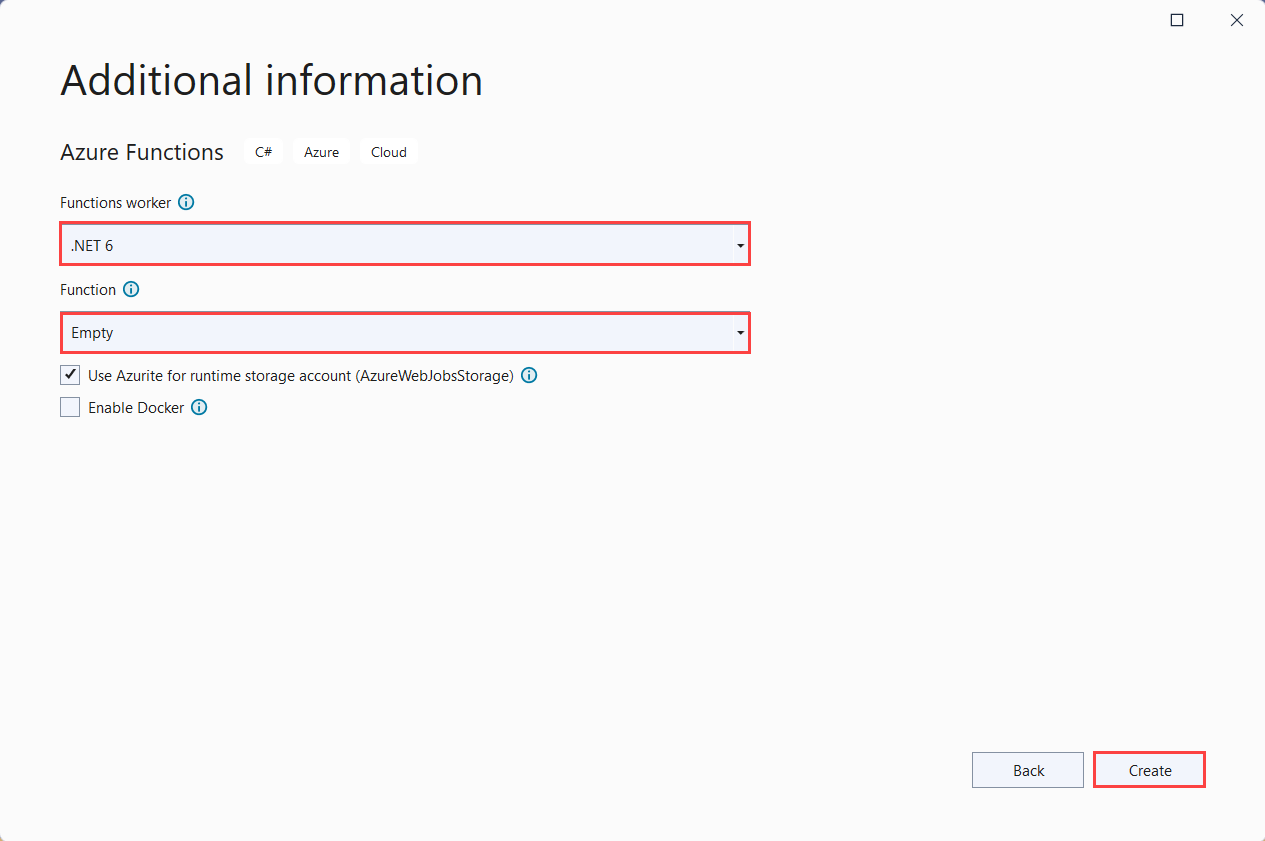Viewport: 1265px width, 841px height.
Task: Open the Functions worker .NET 6 dropdown
Action: point(404,245)
